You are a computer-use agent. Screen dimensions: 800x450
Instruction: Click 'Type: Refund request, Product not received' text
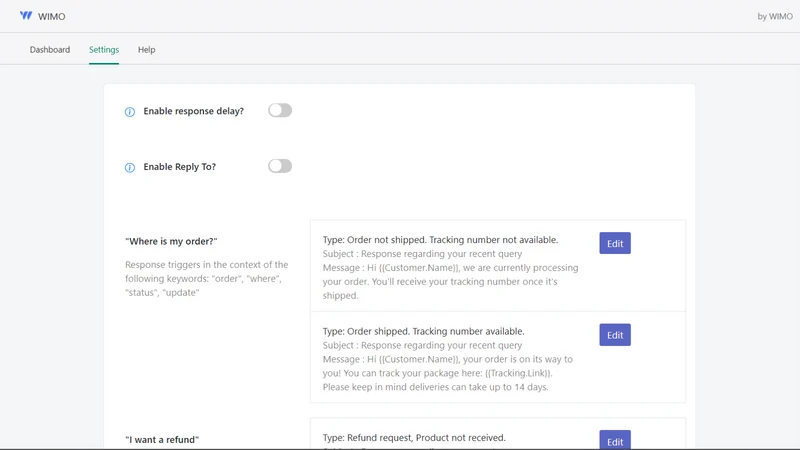(414, 438)
